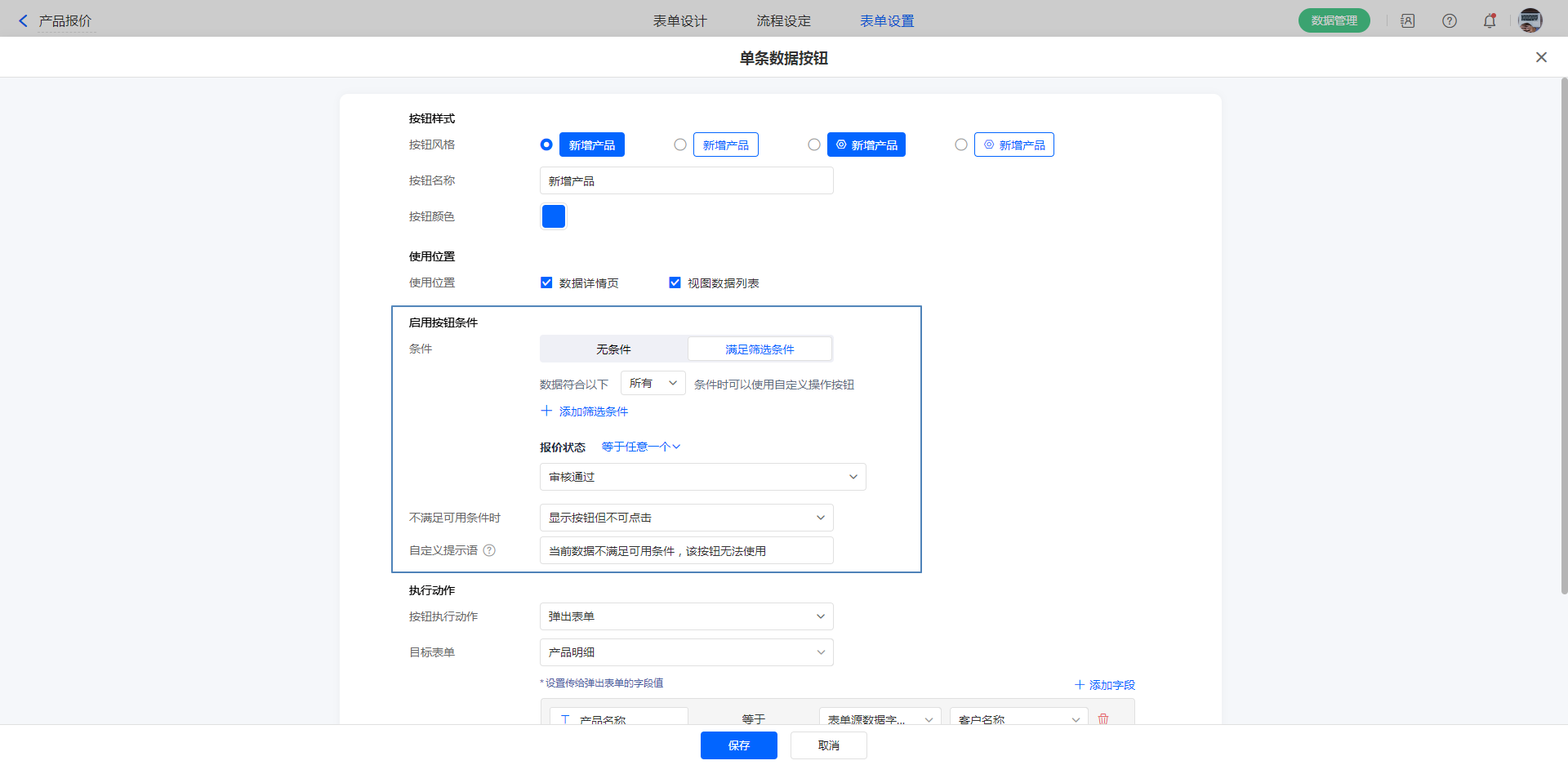Open the help question mark icon

[1449, 21]
